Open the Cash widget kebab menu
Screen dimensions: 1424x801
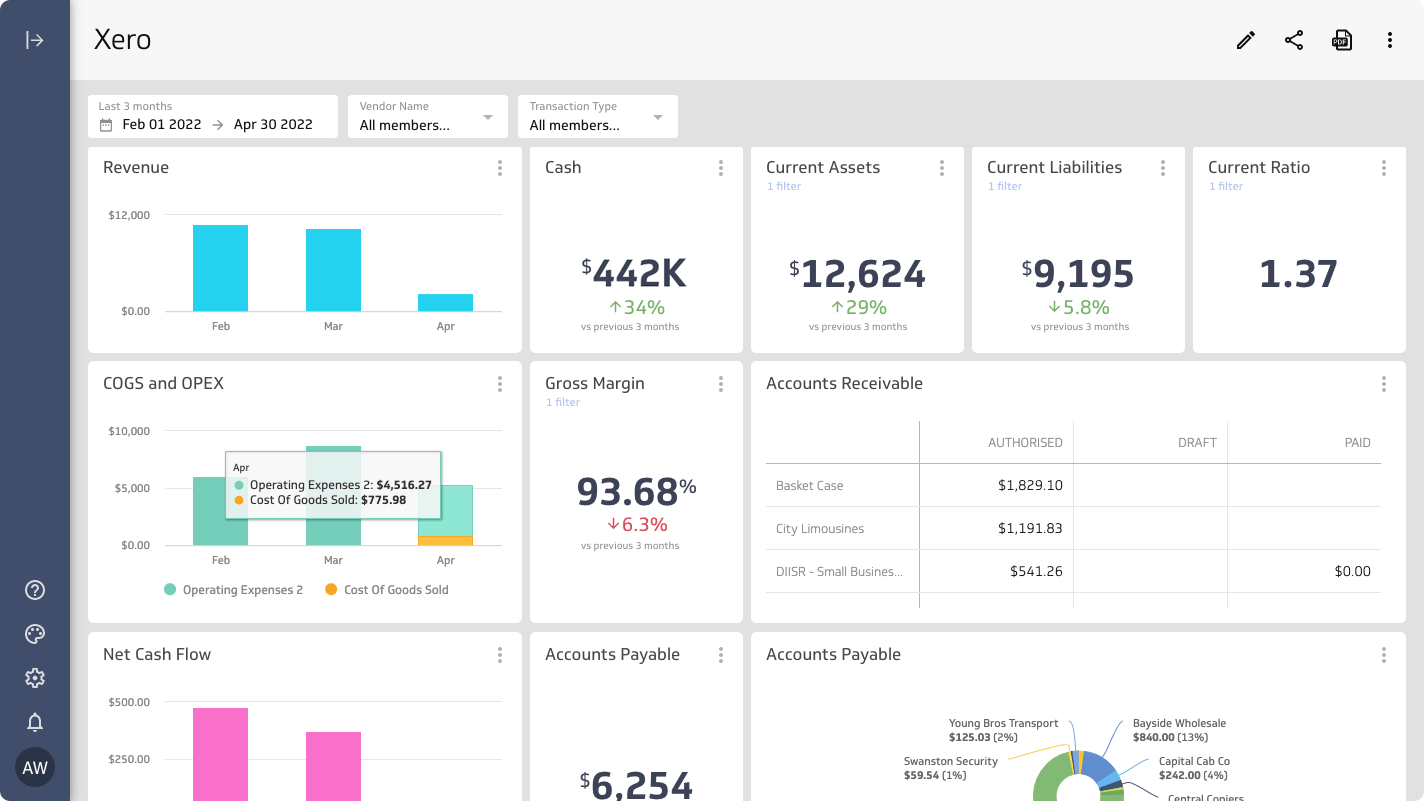(x=720, y=168)
